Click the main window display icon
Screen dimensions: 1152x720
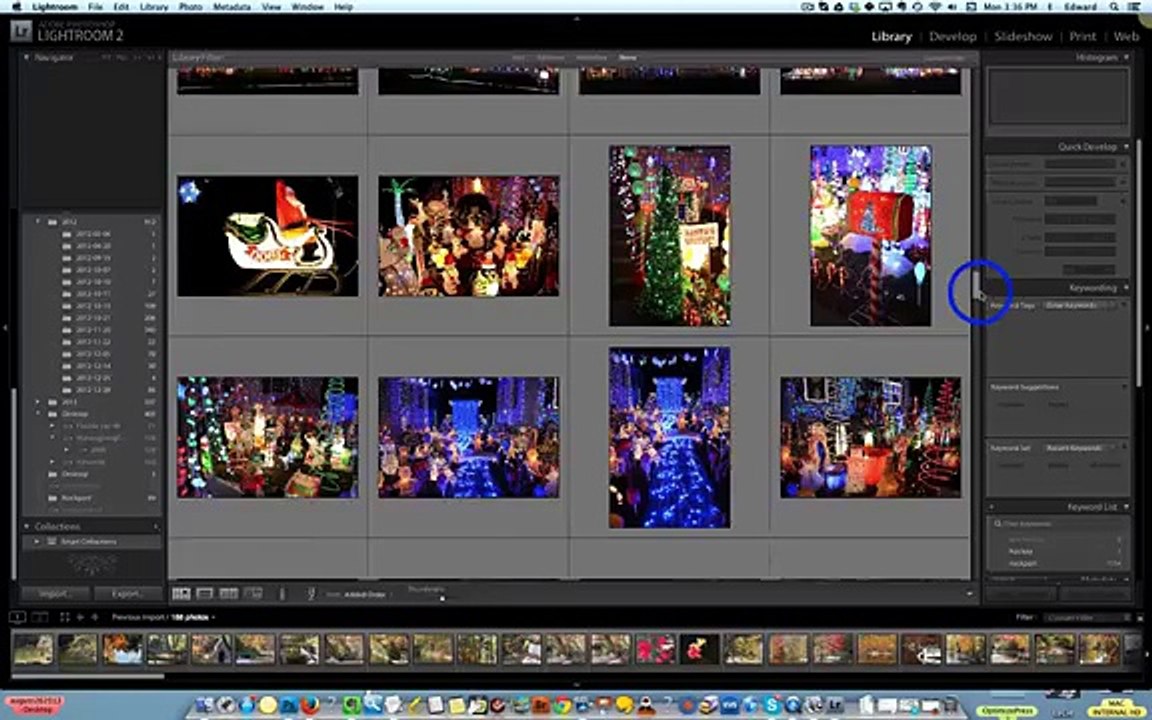tap(18, 617)
